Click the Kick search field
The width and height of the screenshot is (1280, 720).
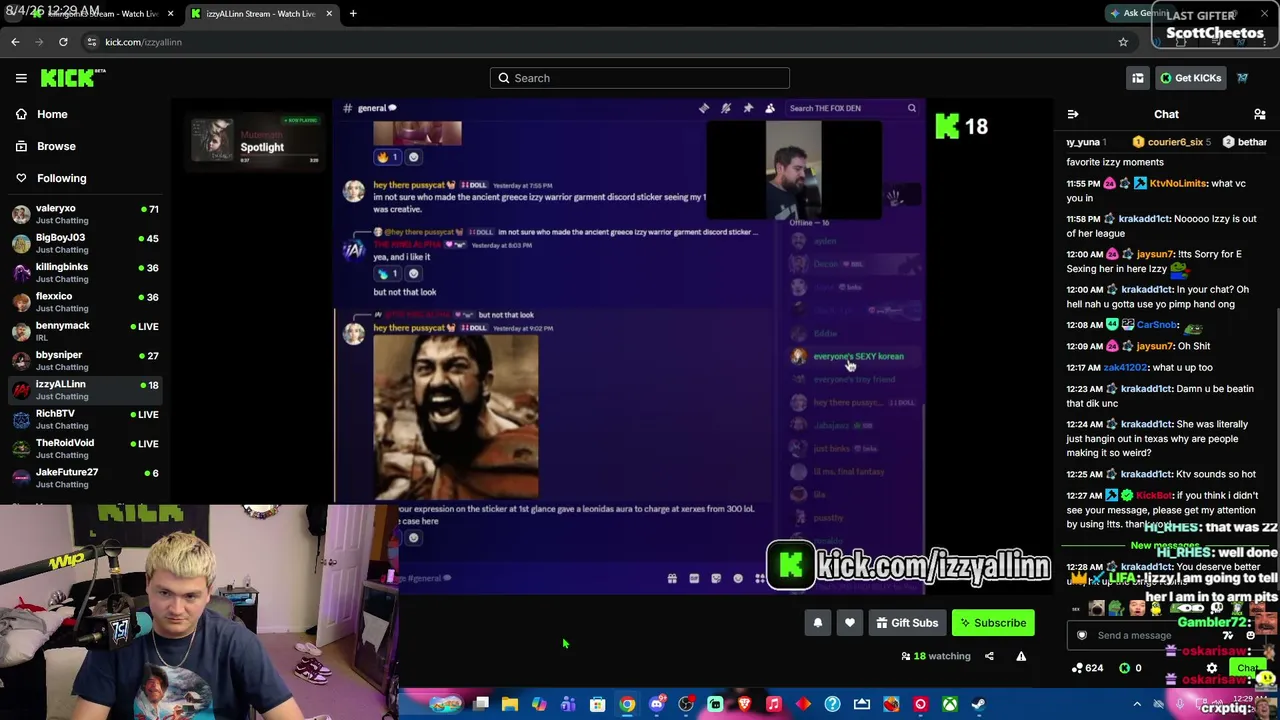click(x=640, y=78)
